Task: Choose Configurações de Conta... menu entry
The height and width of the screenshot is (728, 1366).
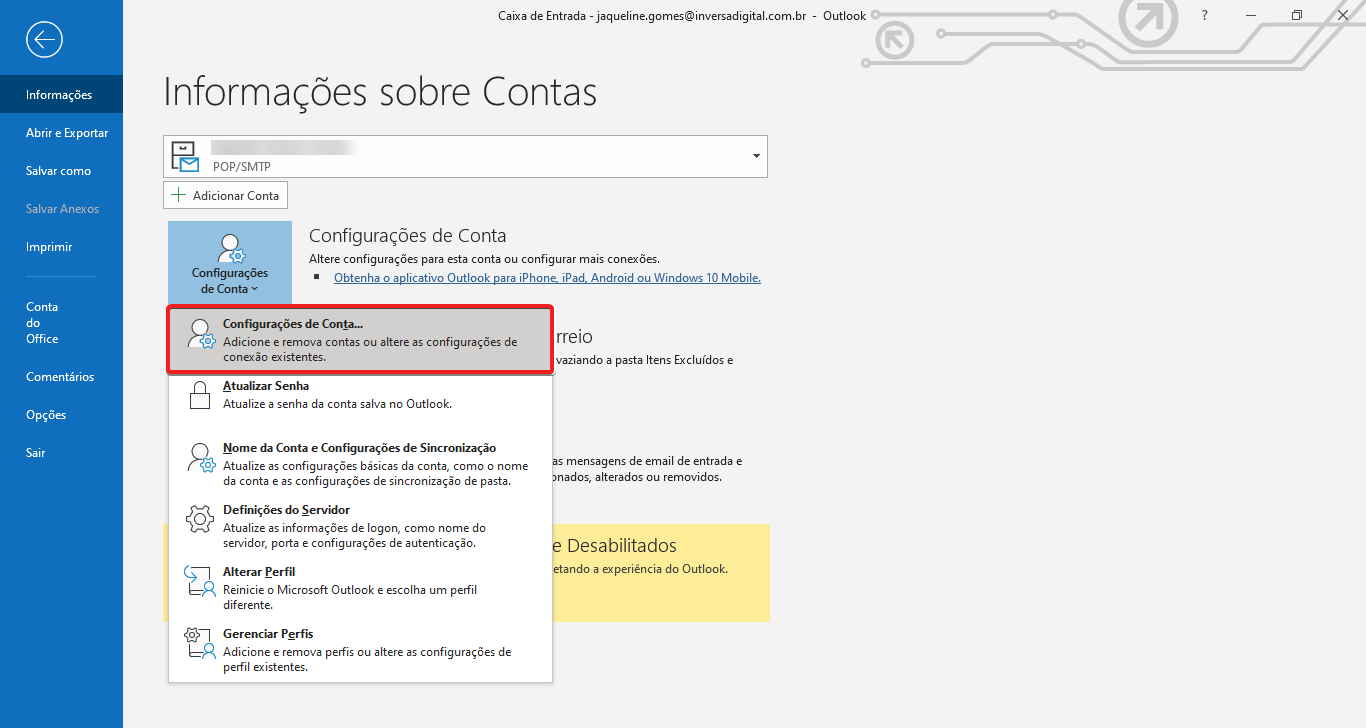Action: pyautogui.click(x=360, y=340)
